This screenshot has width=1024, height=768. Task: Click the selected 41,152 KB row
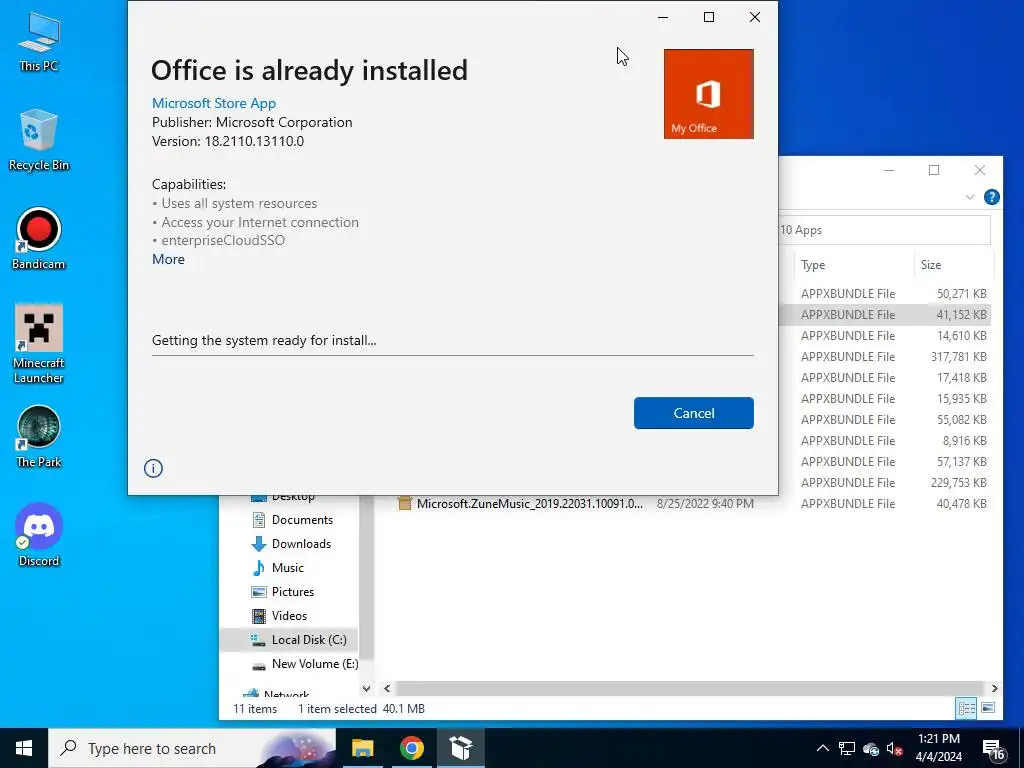884,315
